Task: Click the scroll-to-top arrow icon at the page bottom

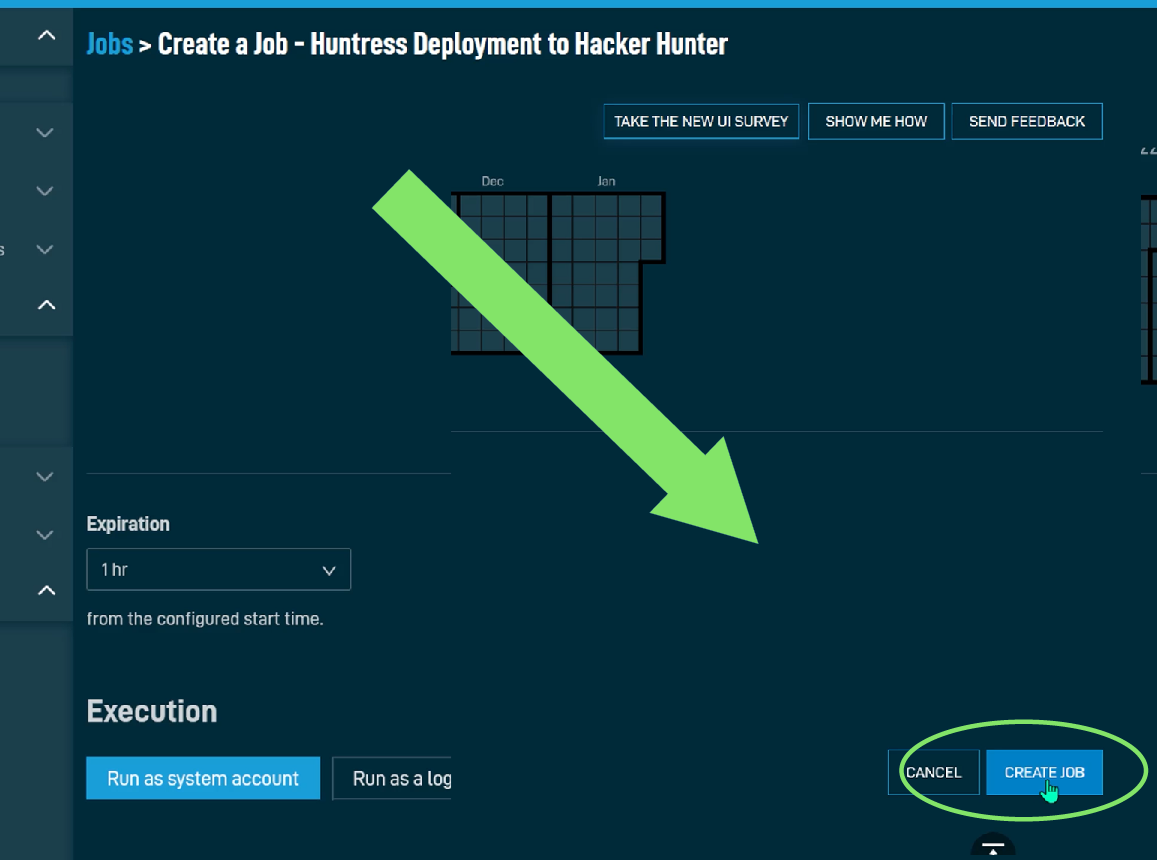Action: coord(993,846)
